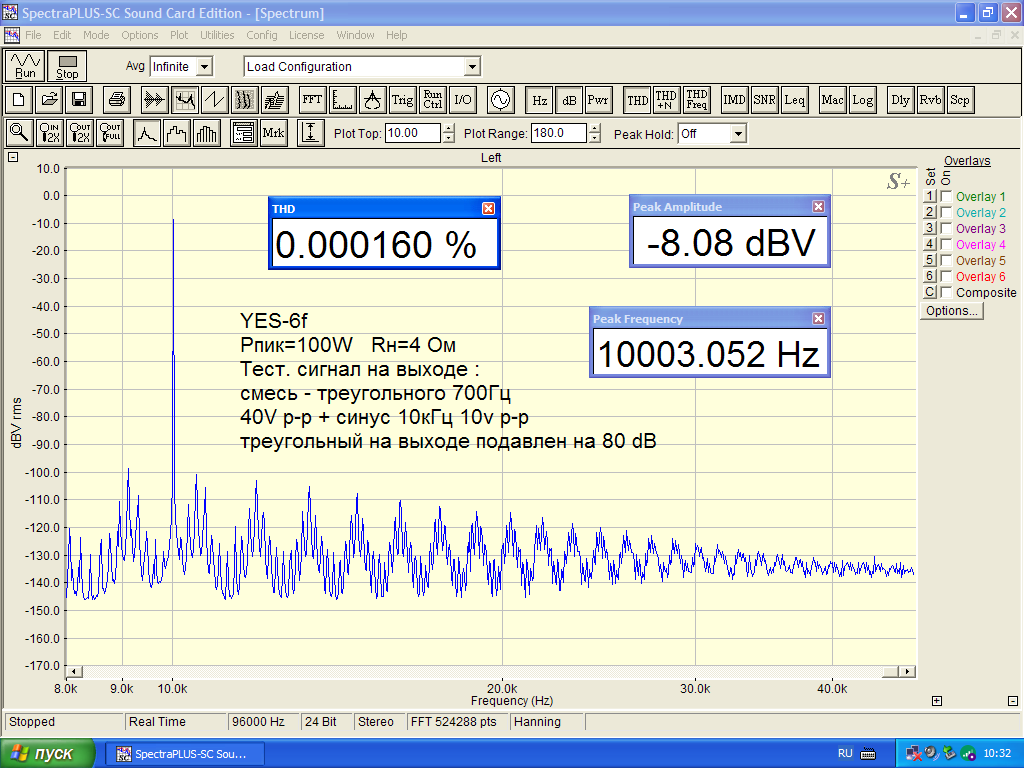Toggle the THD measurement display
Image resolution: width=1024 pixels, height=768 pixels.
click(x=637, y=100)
